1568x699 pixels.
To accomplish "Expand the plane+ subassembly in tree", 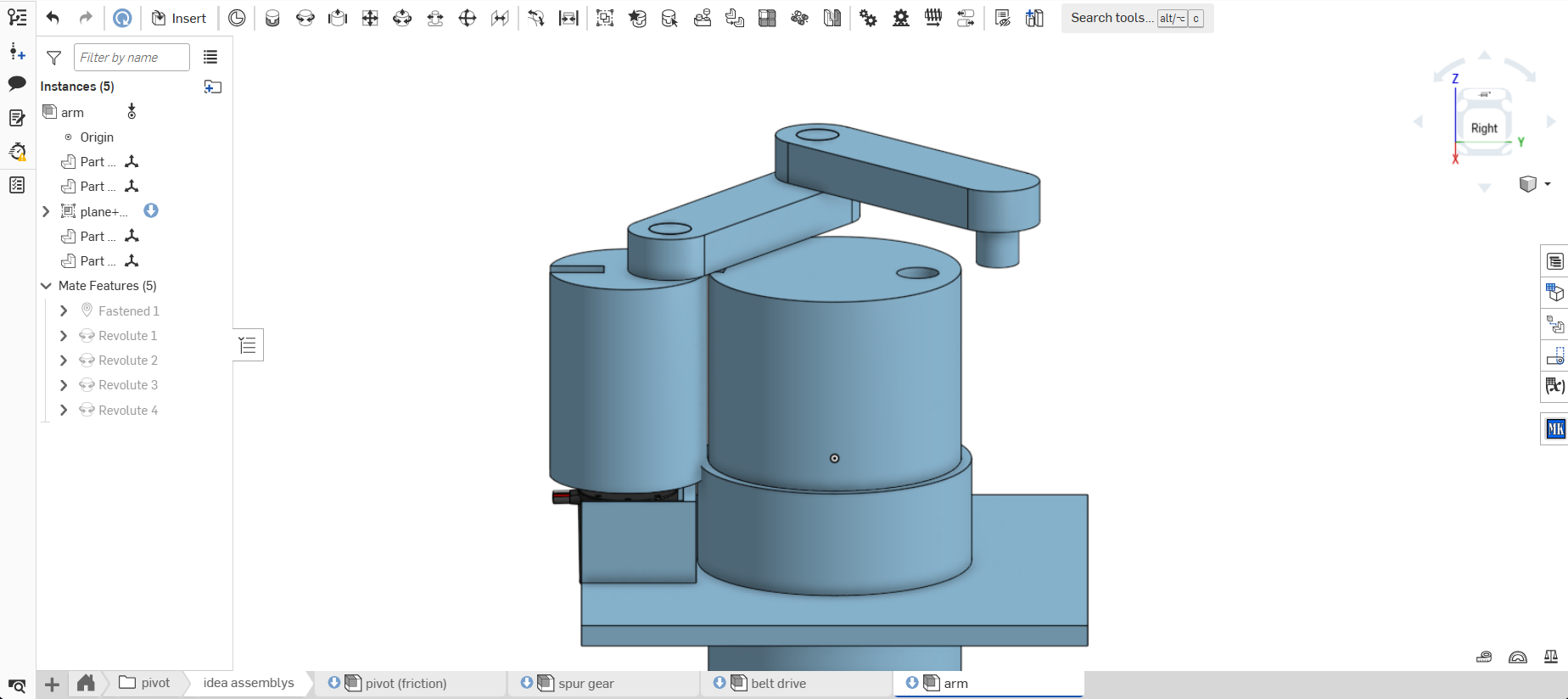I will (x=47, y=211).
